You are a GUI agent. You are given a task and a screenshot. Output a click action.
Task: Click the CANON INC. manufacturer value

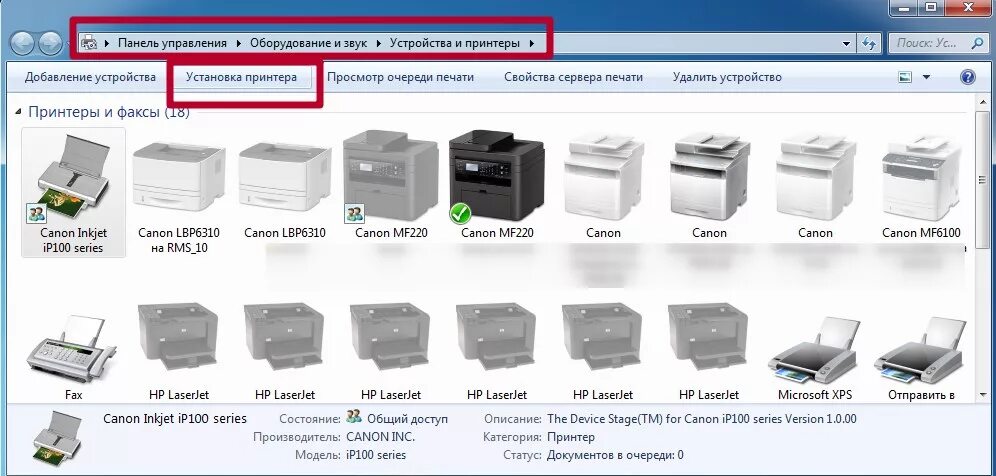[380, 437]
